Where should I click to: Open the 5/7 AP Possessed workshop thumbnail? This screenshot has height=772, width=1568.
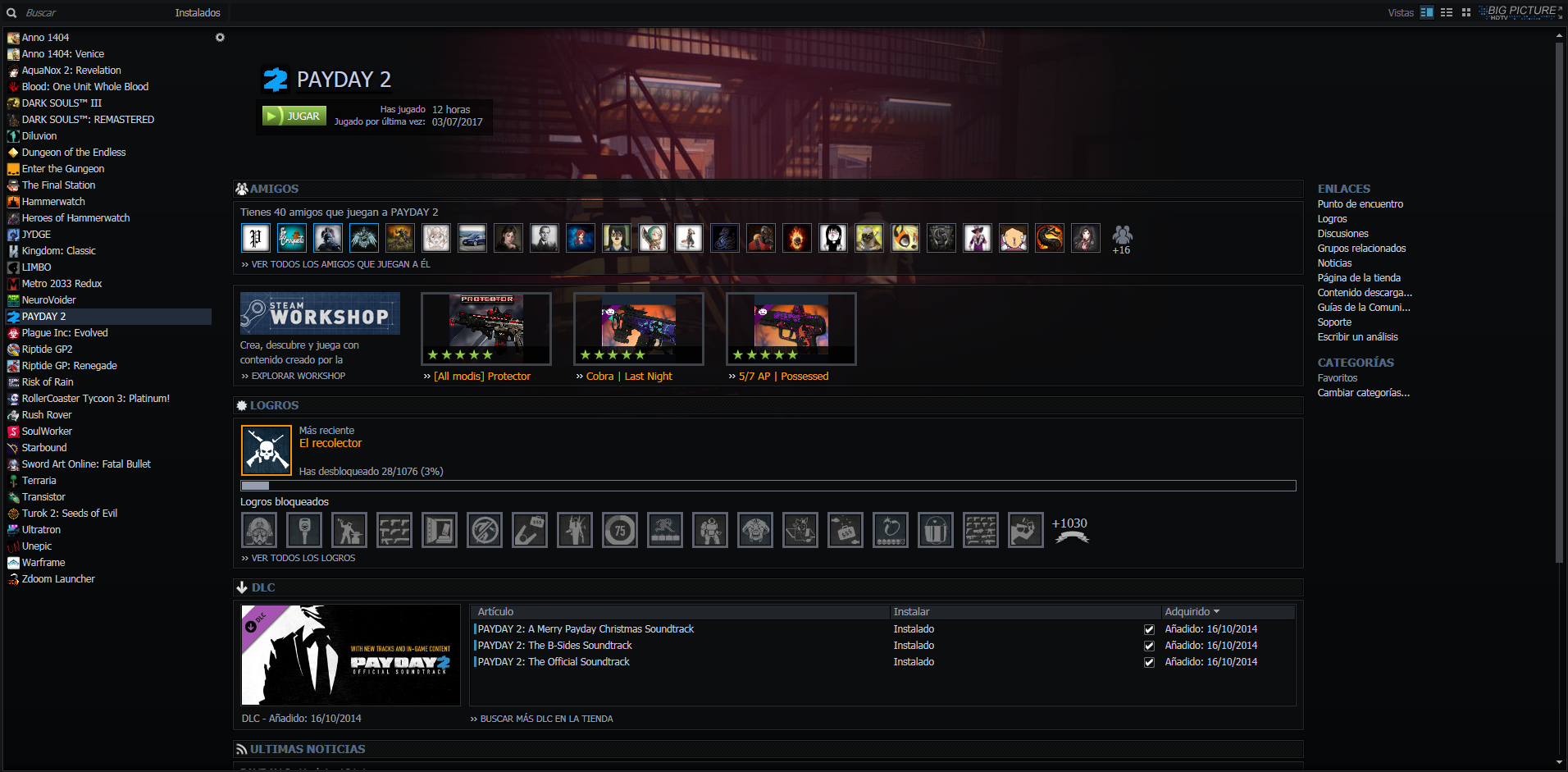(x=791, y=328)
